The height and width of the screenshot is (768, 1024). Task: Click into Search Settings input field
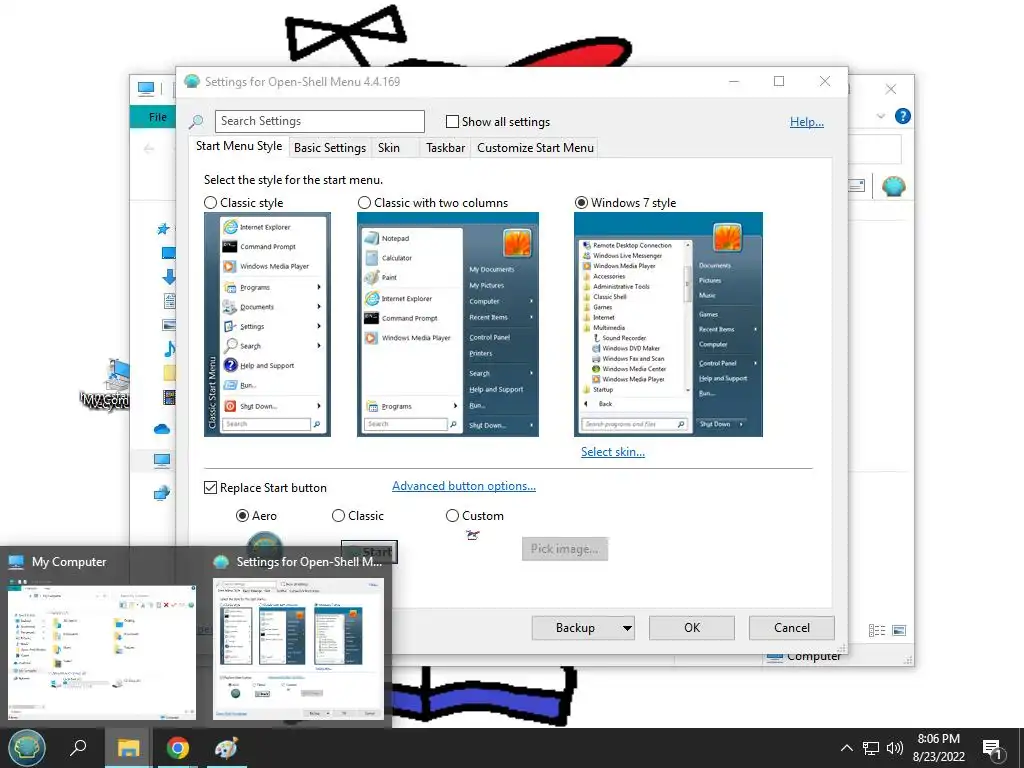[319, 121]
